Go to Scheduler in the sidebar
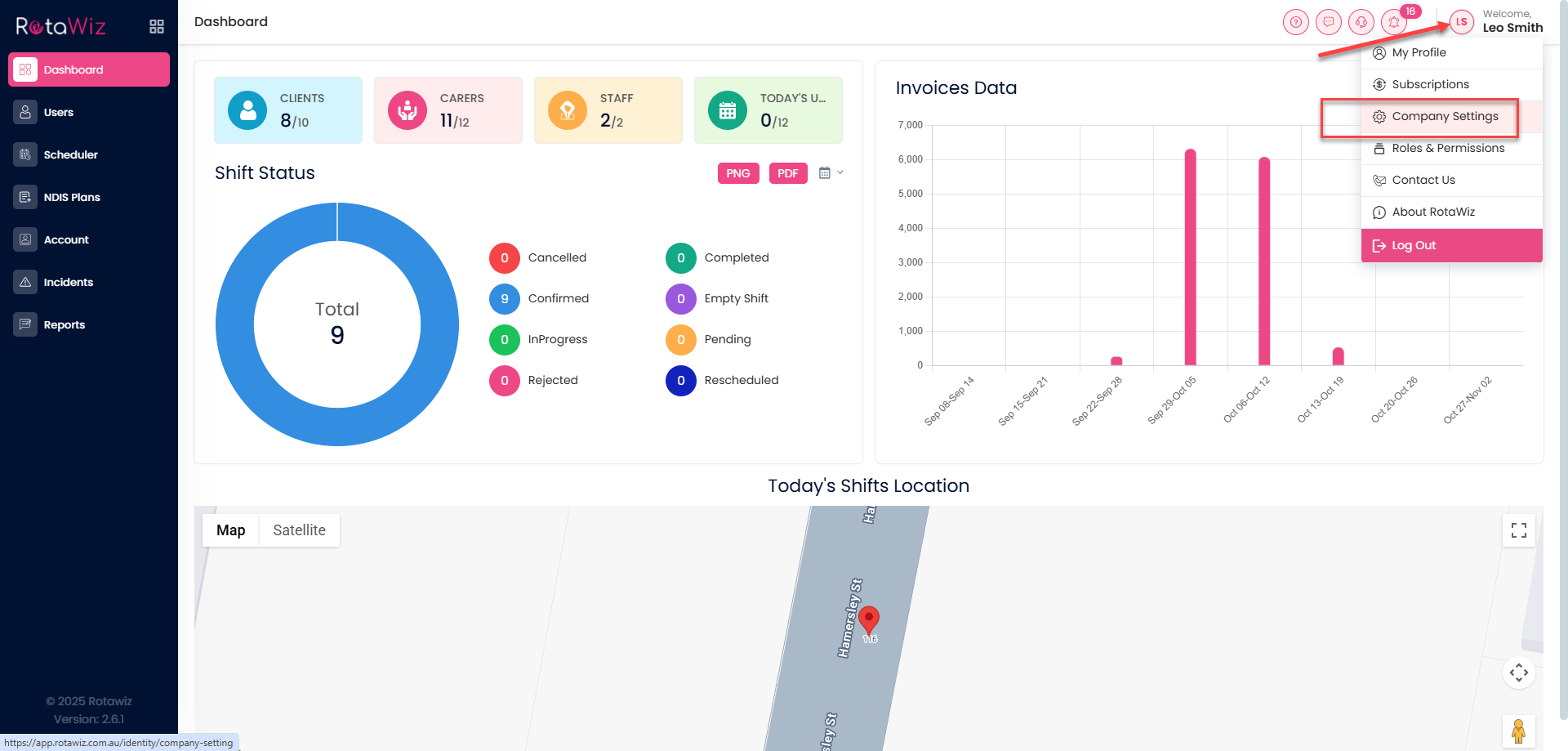This screenshot has width=1568, height=751. (x=70, y=155)
